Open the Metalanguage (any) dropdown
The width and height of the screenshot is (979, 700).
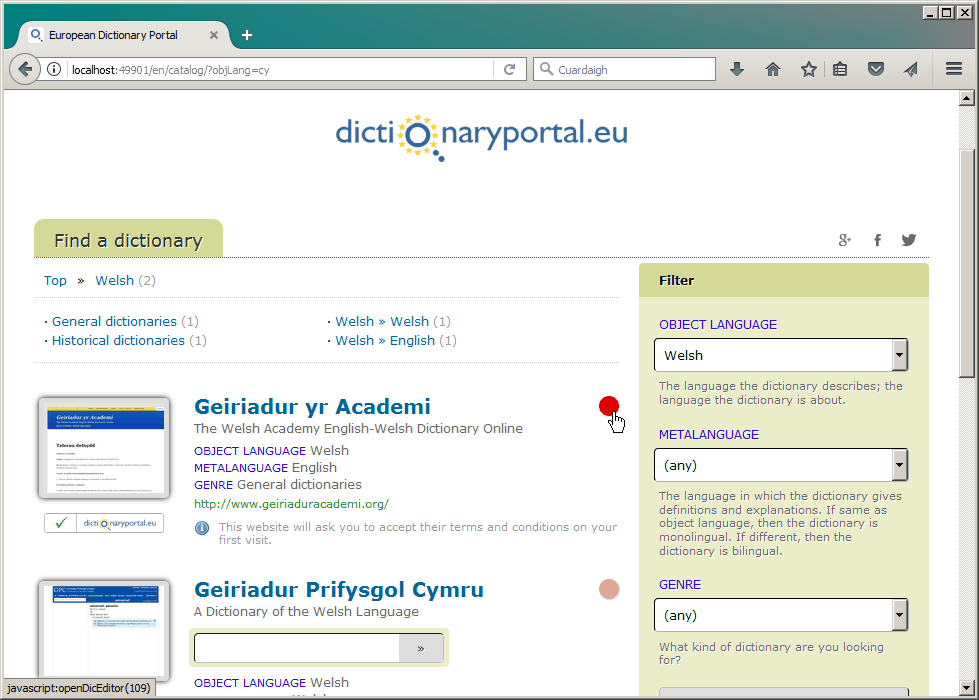click(x=781, y=465)
